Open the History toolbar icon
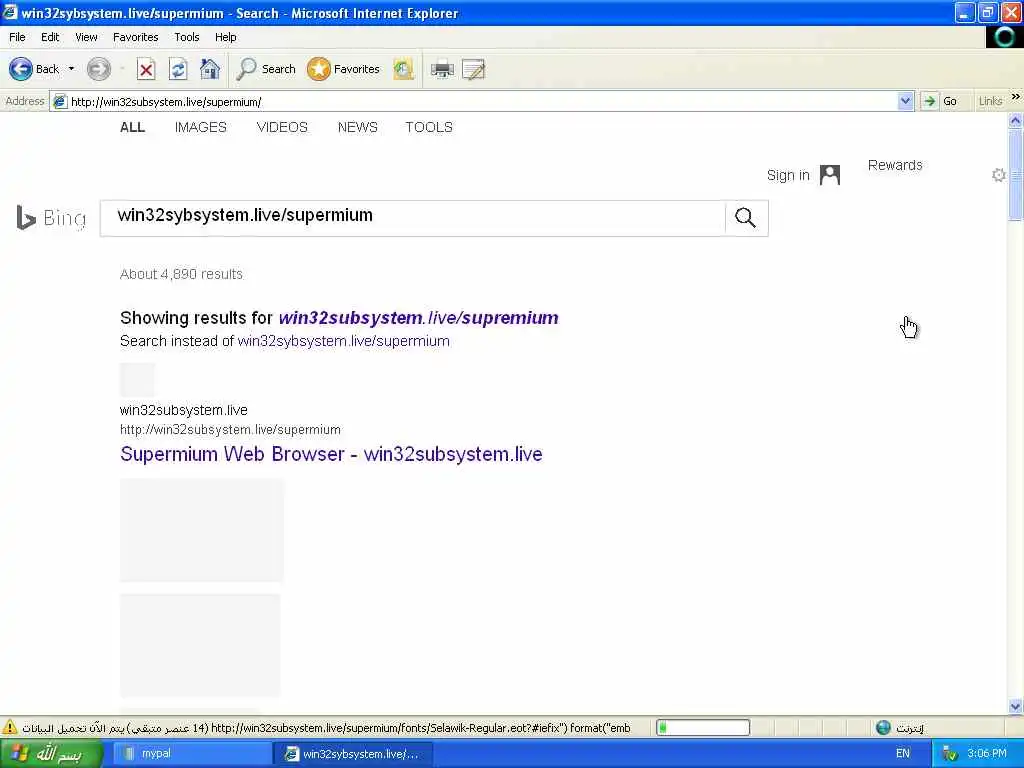This screenshot has height=768, width=1024. point(404,69)
